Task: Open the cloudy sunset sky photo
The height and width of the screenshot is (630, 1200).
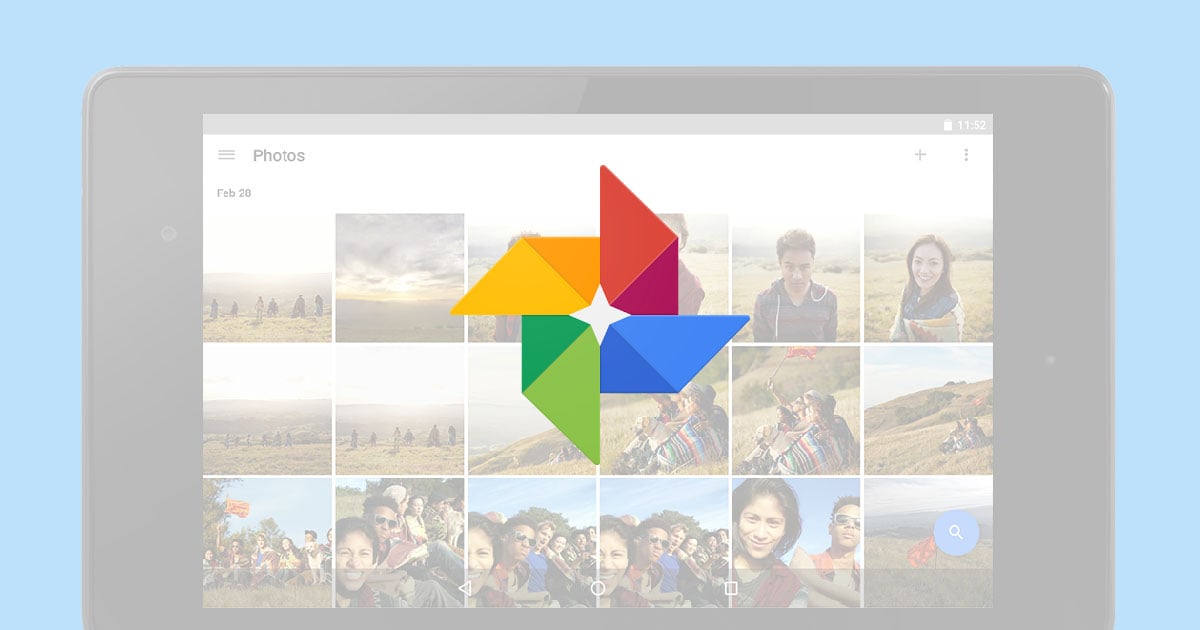Action: pyautogui.click(x=399, y=277)
